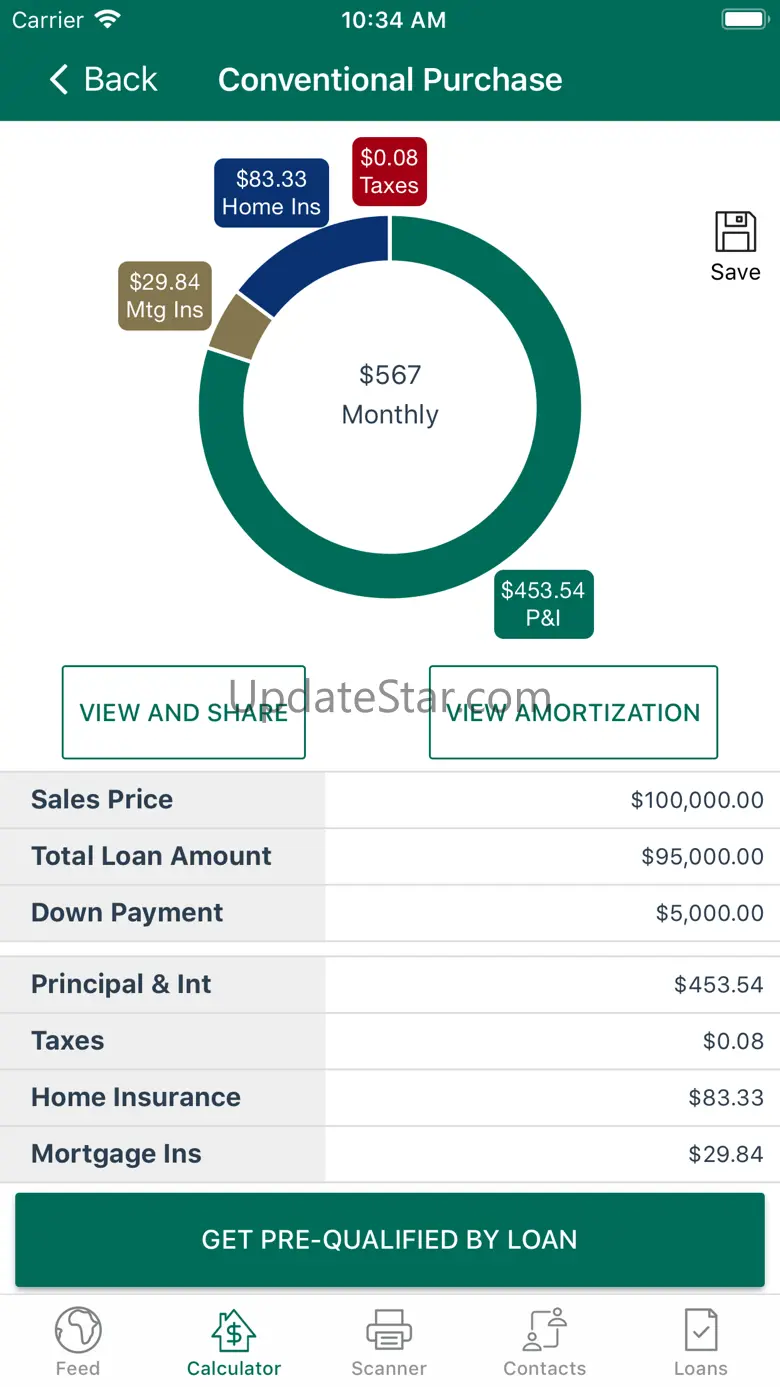Select the Sales Price row
The image size is (780, 1387).
(x=390, y=800)
